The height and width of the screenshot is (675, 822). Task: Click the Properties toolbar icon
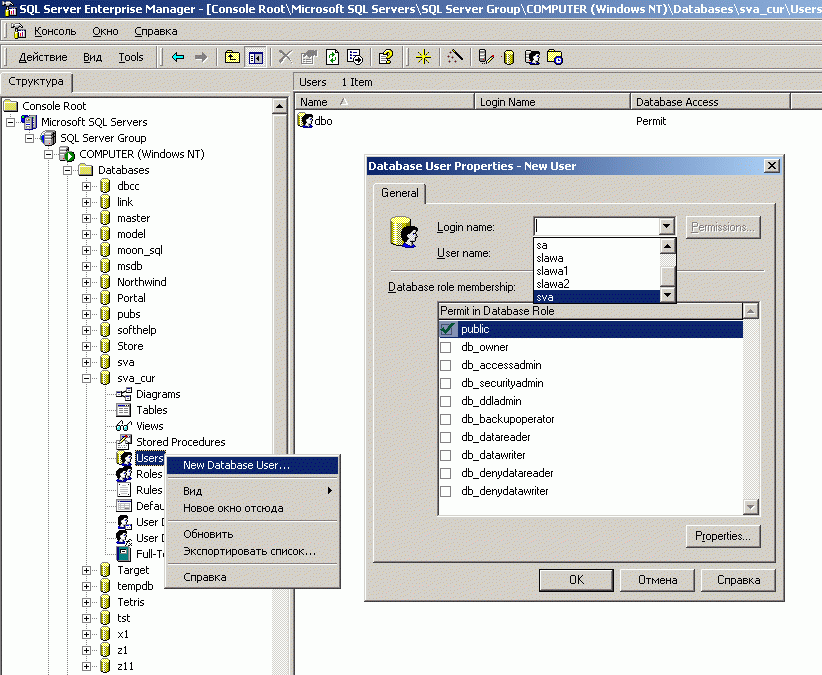tap(309, 57)
